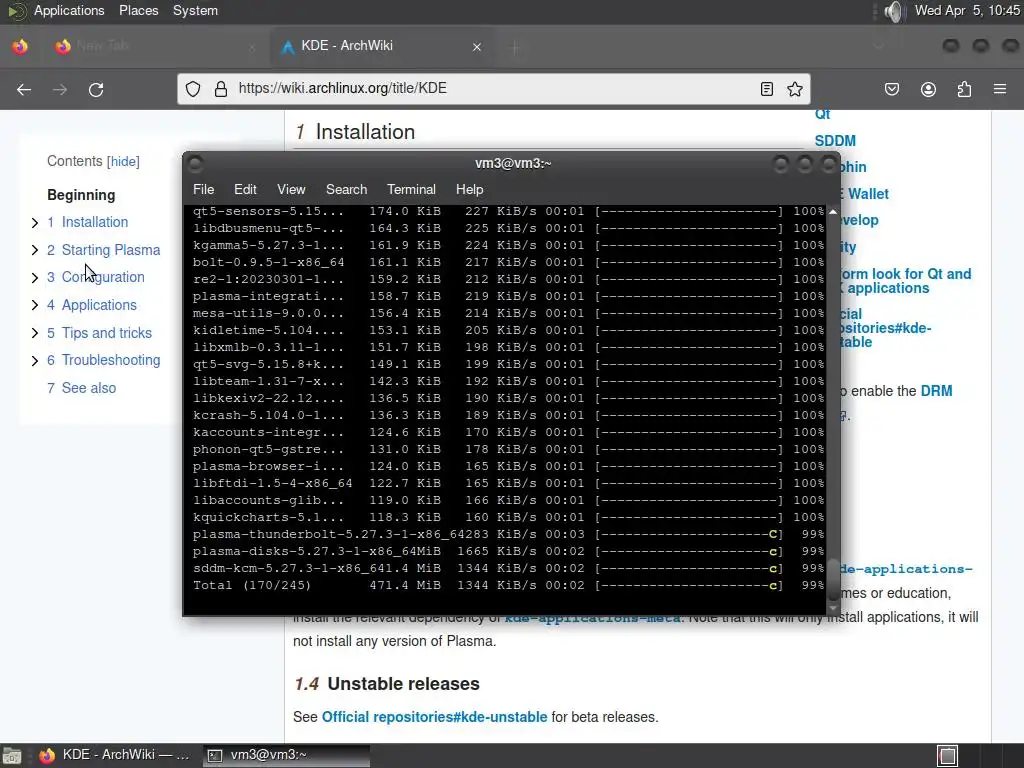Open the Firefox account icon

pyautogui.click(x=928, y=89)
